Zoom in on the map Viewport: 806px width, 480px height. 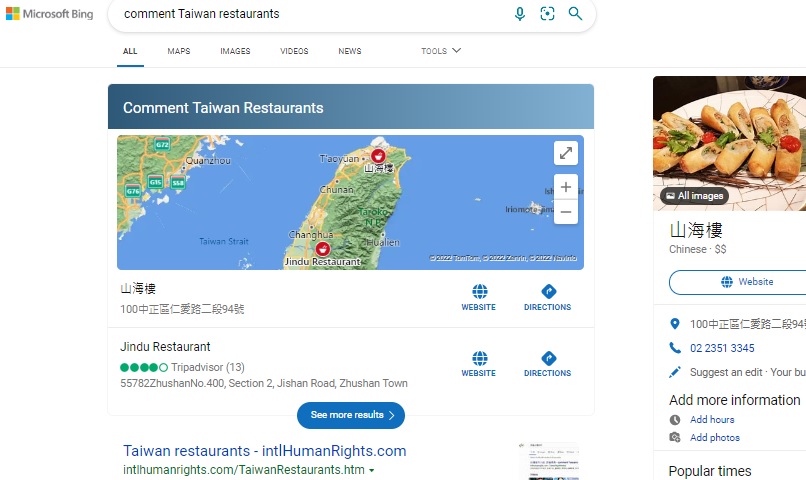pos(565,187)
